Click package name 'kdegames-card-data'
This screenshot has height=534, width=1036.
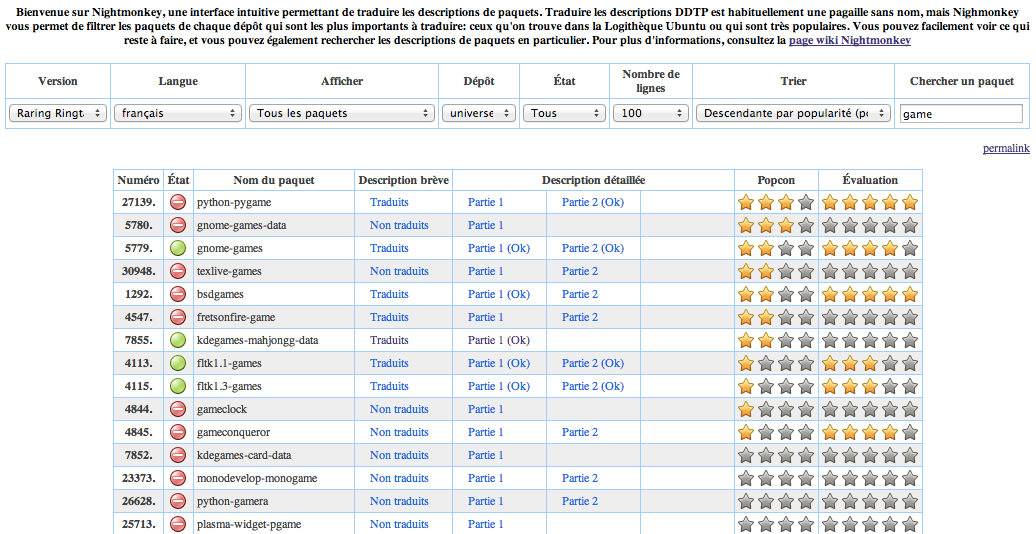point(244,455)
